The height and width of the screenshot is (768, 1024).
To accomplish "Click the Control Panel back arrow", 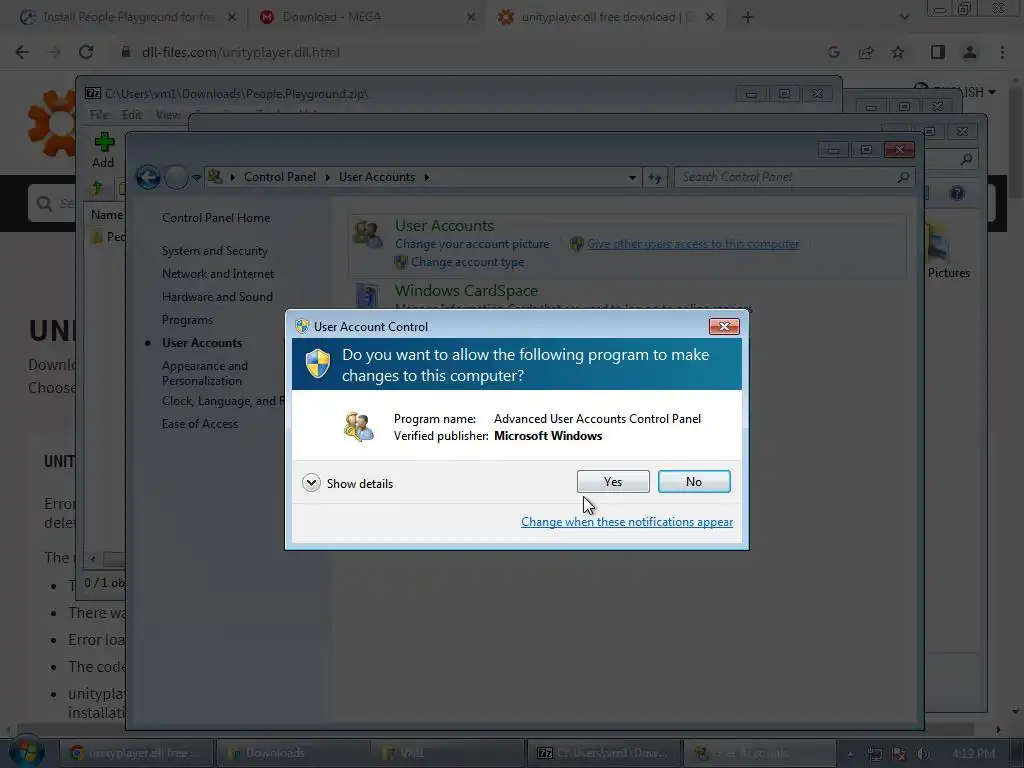I will pyautogui.click(x=148, y=177).
